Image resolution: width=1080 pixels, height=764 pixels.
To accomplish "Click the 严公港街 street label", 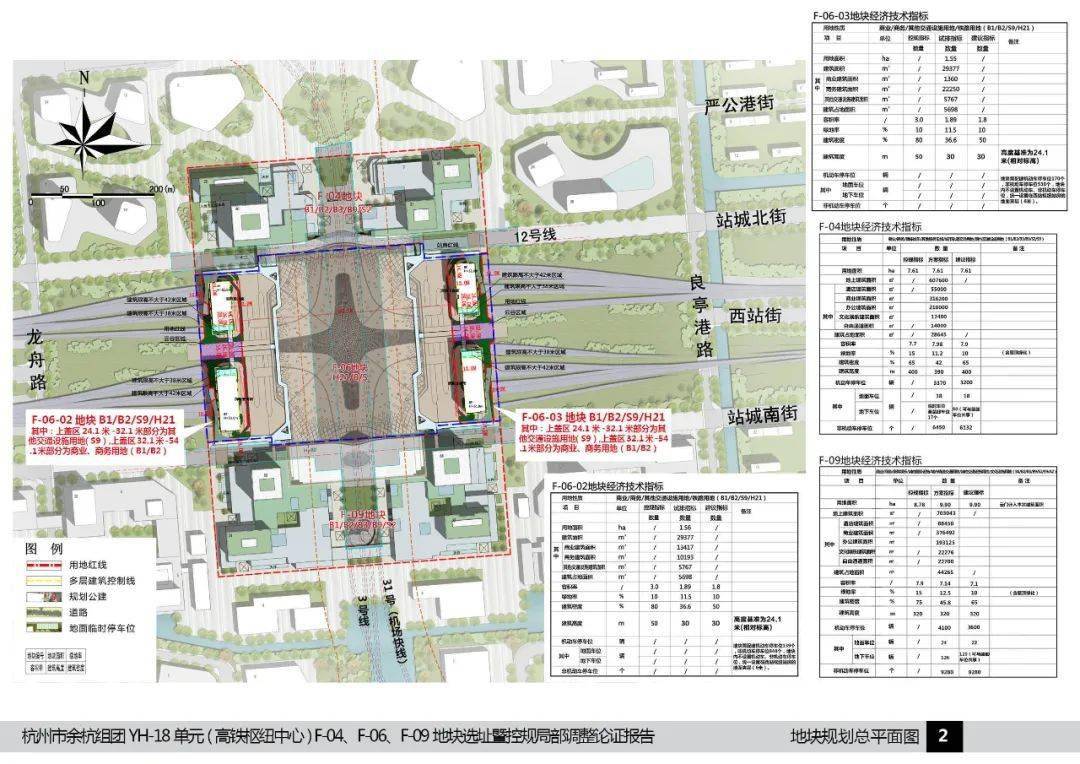I will [x=739, y=104].
